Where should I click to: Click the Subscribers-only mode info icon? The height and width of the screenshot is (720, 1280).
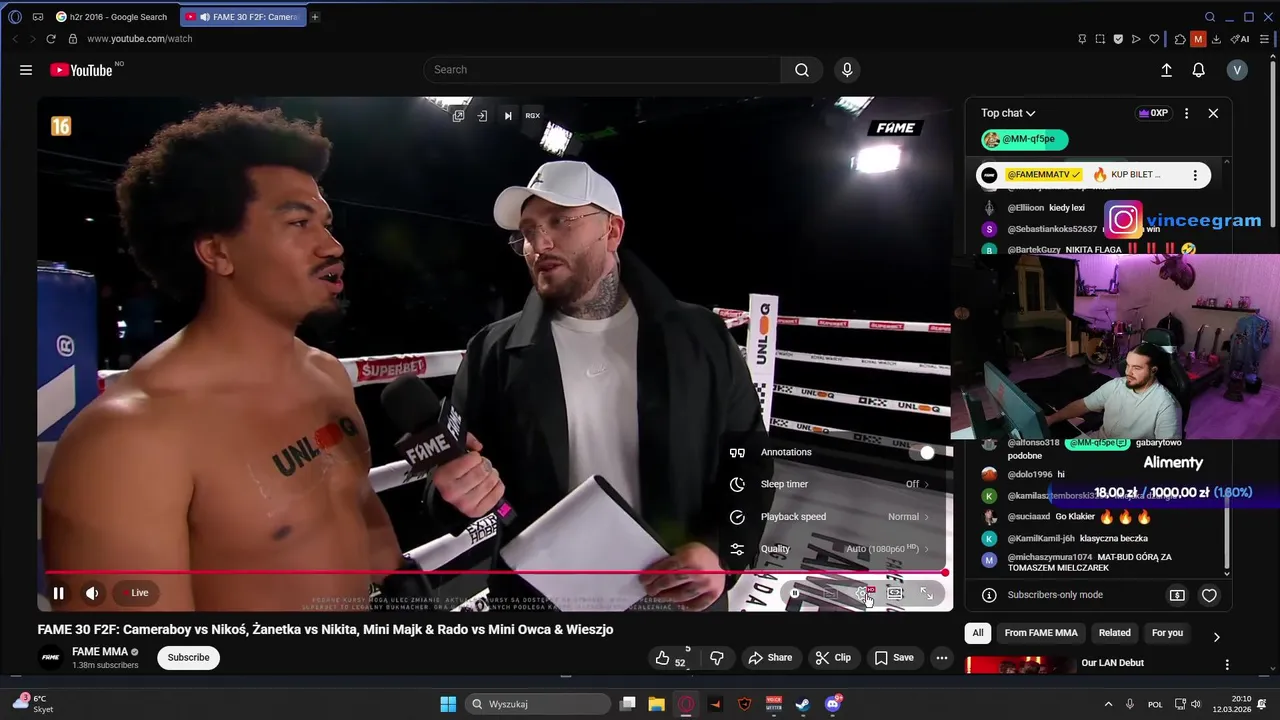point(989,595)
